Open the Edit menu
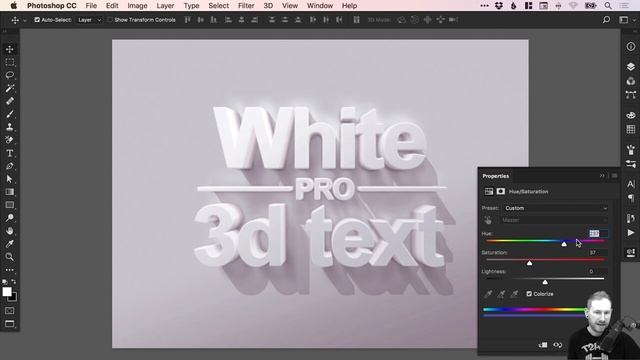The height and width of the screenshot is (360, 640). coord(112,6)
